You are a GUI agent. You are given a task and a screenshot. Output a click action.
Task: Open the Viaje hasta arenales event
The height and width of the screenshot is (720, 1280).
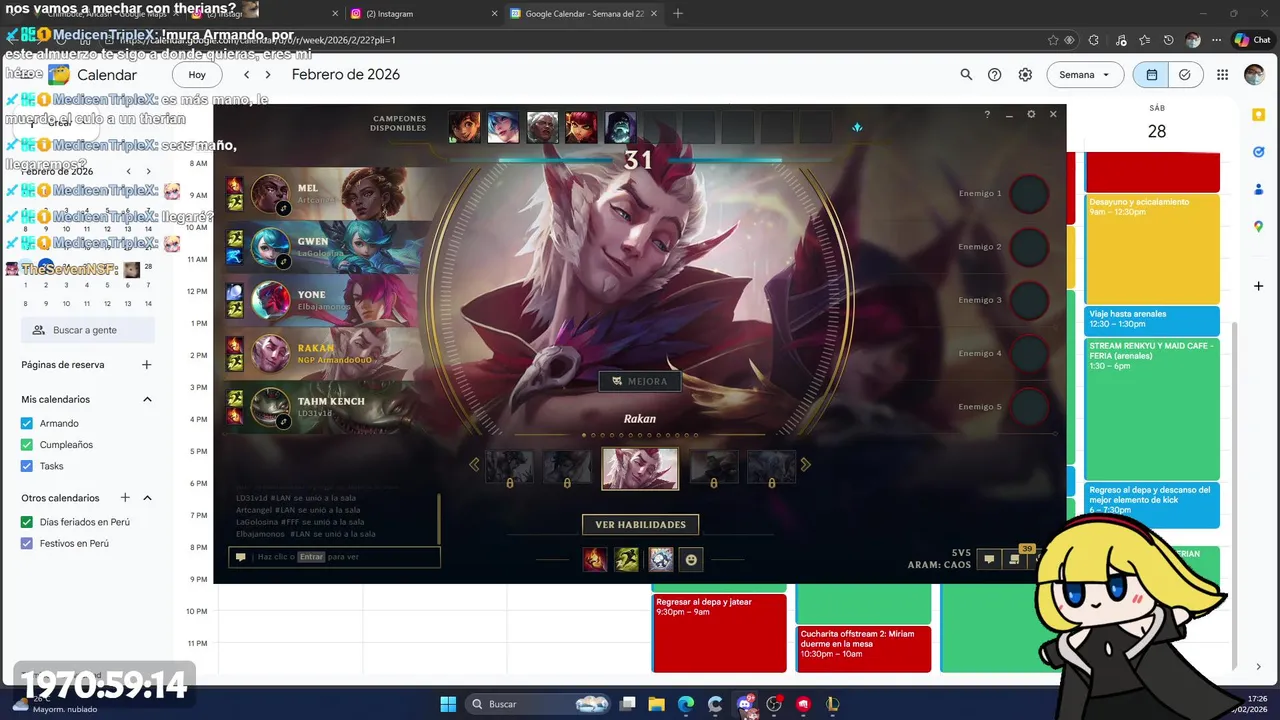coord(1152,321)
